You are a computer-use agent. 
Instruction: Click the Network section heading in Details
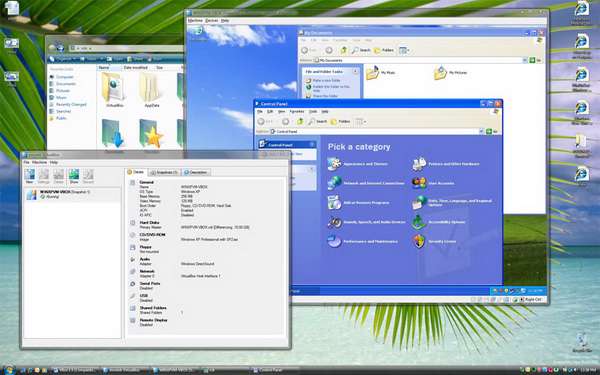pyautogui.click(x=147, y=271)
